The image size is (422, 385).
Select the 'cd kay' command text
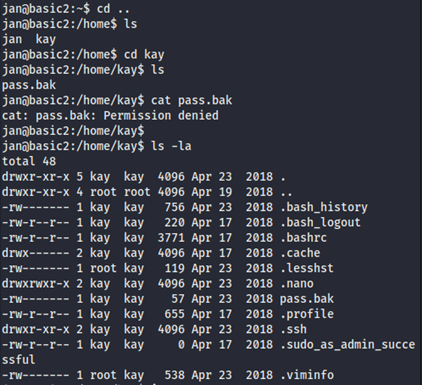click(144, 54)
